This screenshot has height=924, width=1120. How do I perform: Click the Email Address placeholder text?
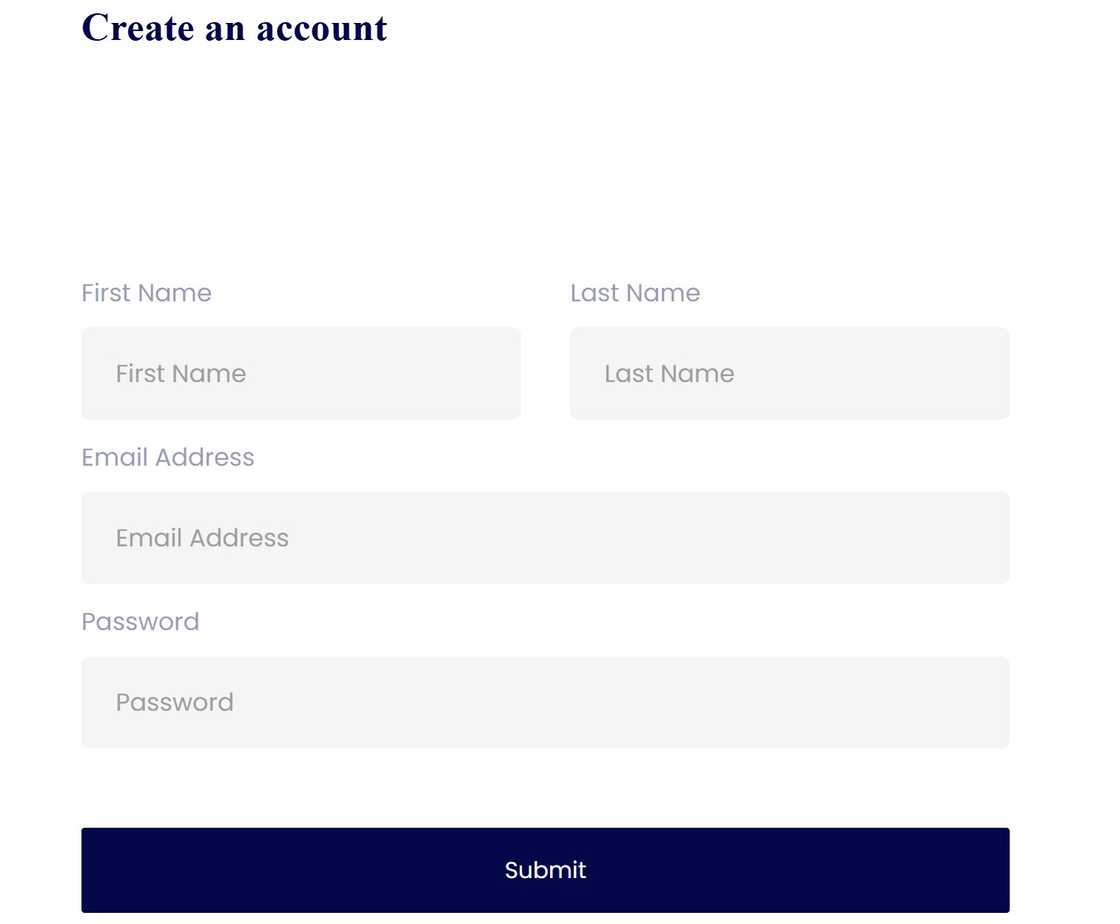click(202, 538)
